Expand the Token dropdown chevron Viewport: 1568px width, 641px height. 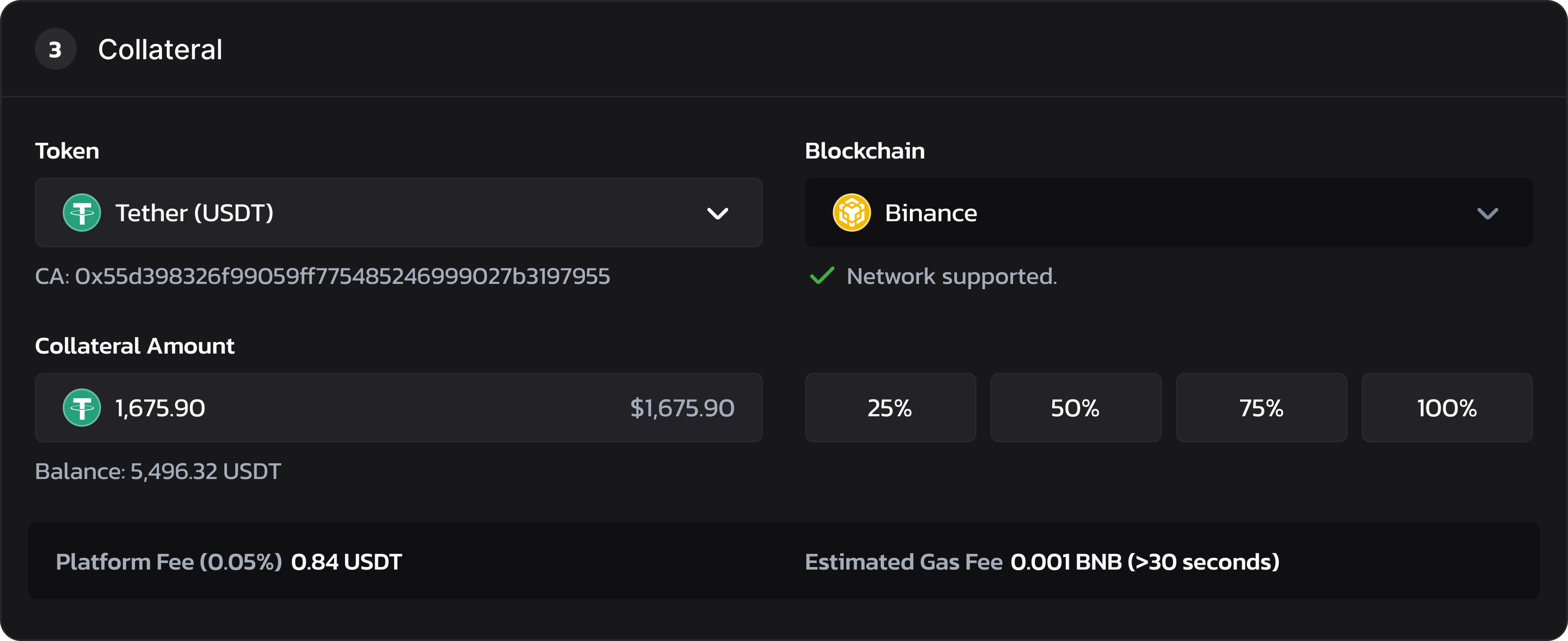point(718,214)
